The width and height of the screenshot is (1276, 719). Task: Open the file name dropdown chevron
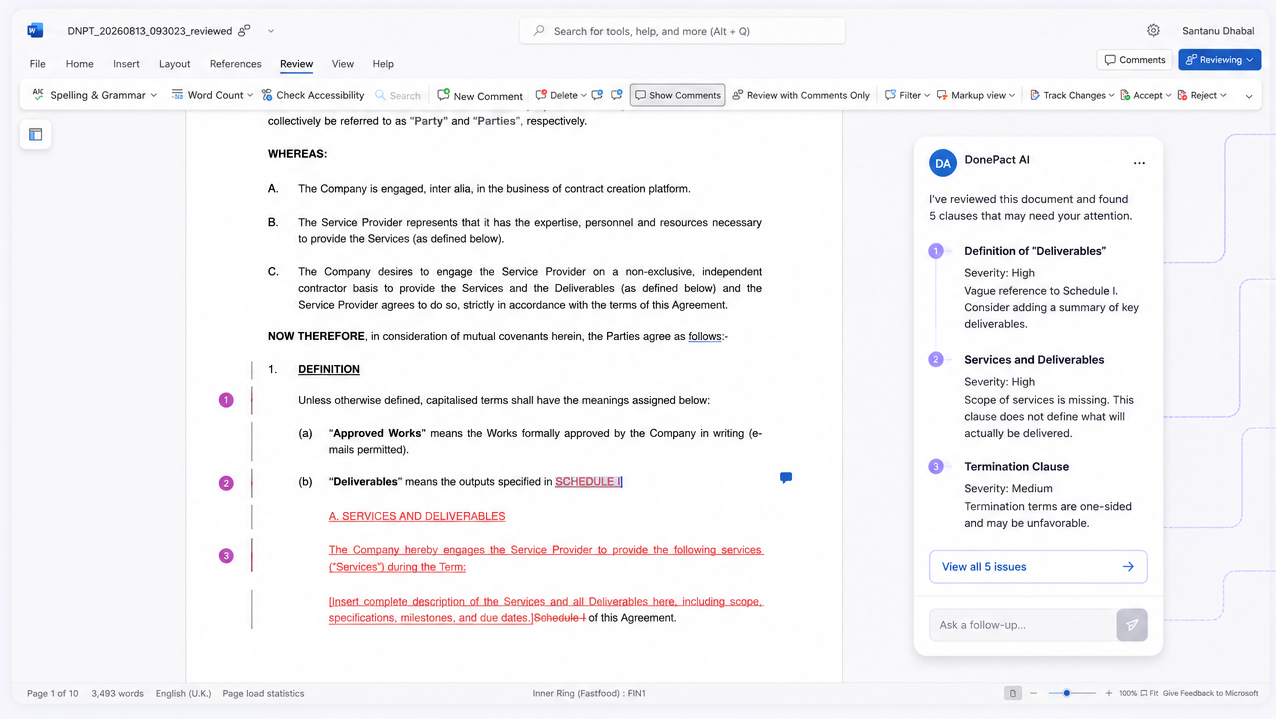pyautogui.click(x=271, y=31)
